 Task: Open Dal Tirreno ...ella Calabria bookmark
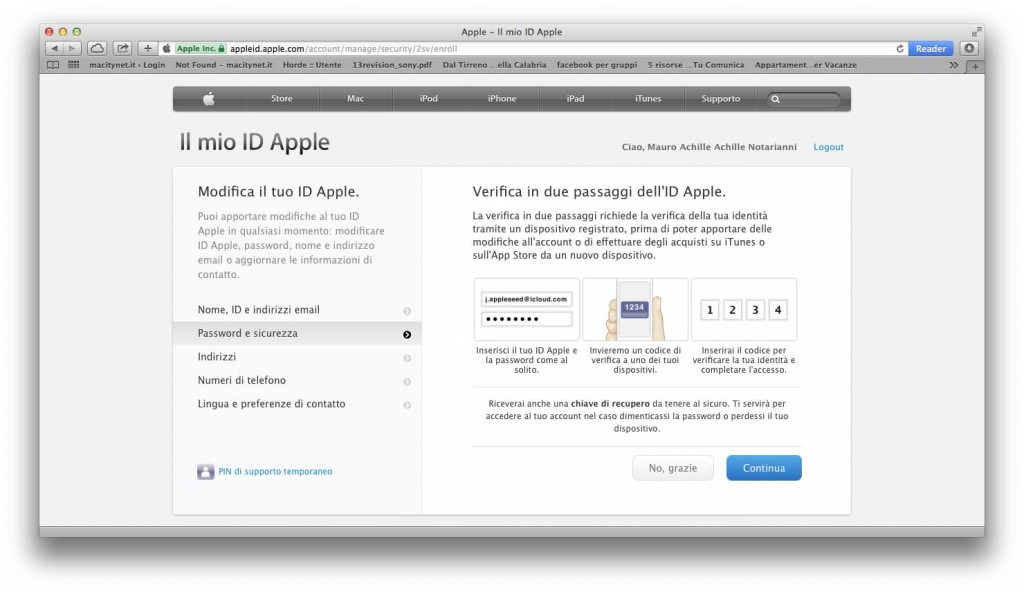pyautogui.click(x=494, y=65)
